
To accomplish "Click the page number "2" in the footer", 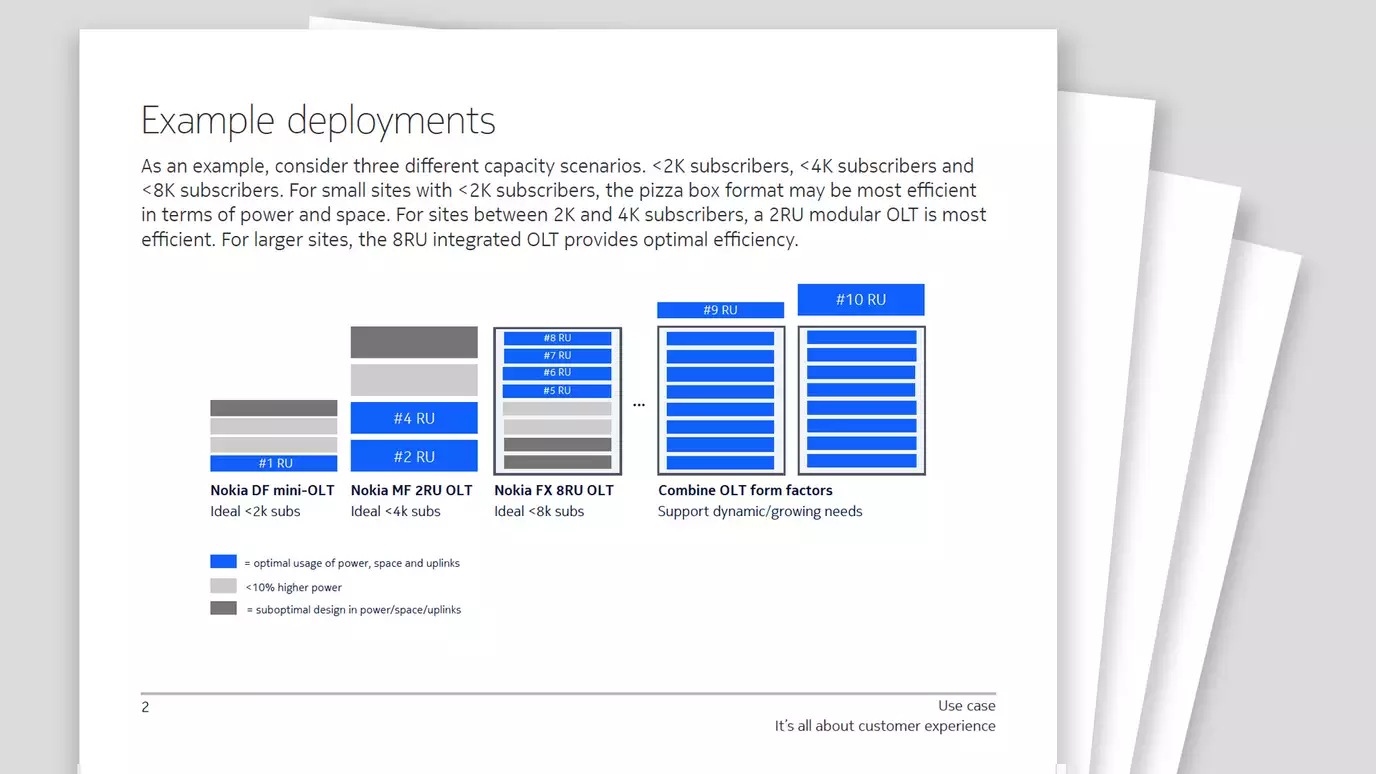I will click(145, 707).
